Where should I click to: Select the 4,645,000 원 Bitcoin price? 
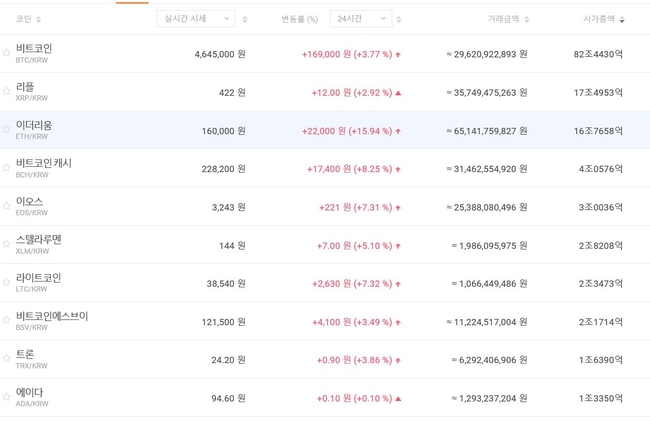tap(220, 54)
